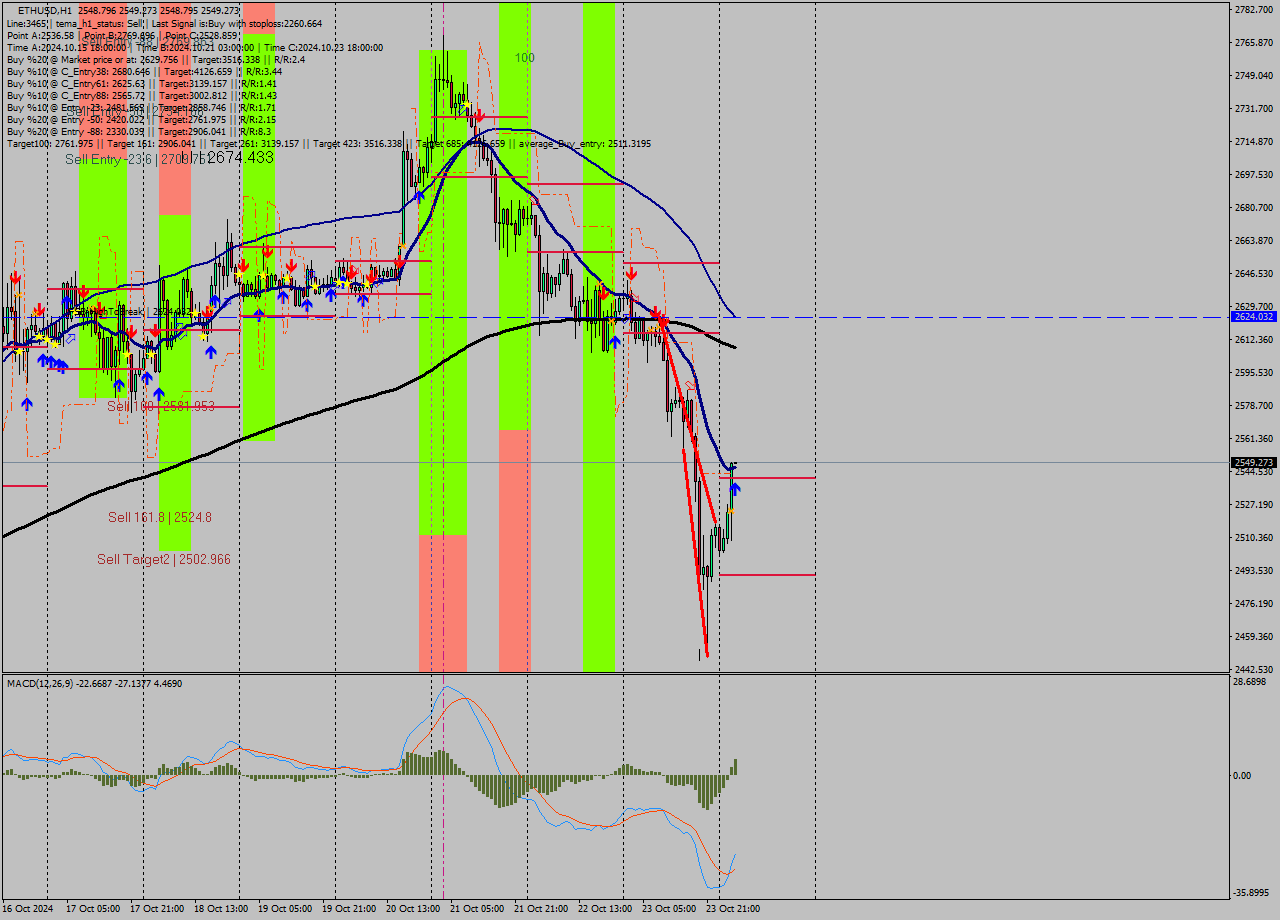Click the 2459.360 price scale value
Image resolution: width=1280 pixels, height=920 pixels.
point(1254,636)
